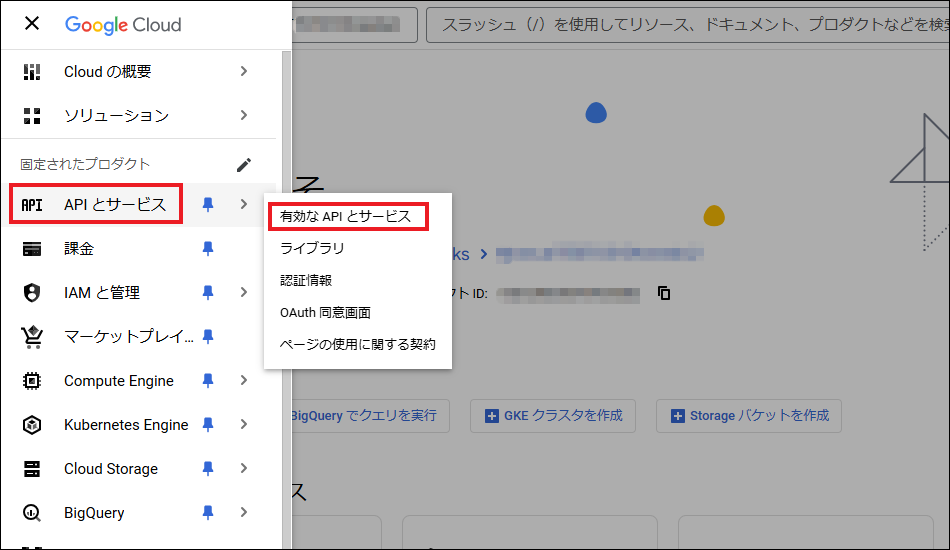Image resolution: width=950 pixels, height=550 pixels.
Task: Click the pencil icon to edit pinned products
Action: (x=244, y=165)
